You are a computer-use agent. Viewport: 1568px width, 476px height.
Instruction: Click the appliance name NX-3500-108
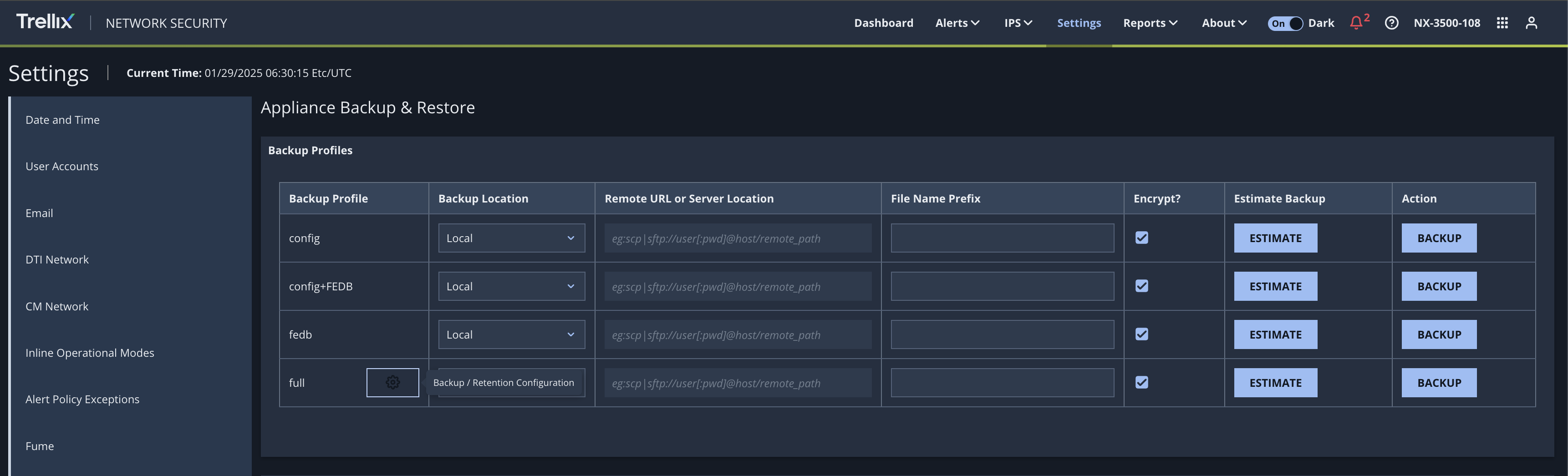click(1447, 23)
